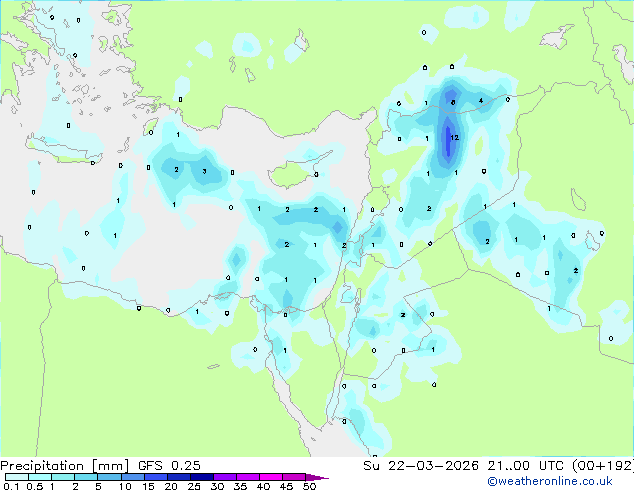Click the legend swatch between 15 and 20
The image size is (634, 490).
[x=156, y=477]
